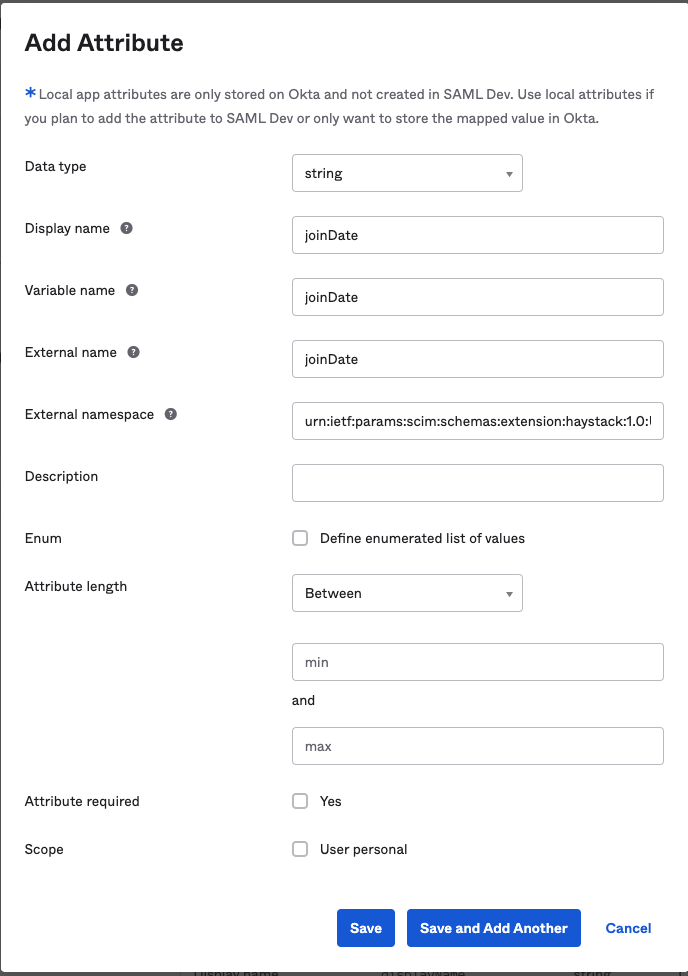Image resolution: width=688 pixels, height=976 pixels.
Task: Focus the max length input
Action: (477, 746)
